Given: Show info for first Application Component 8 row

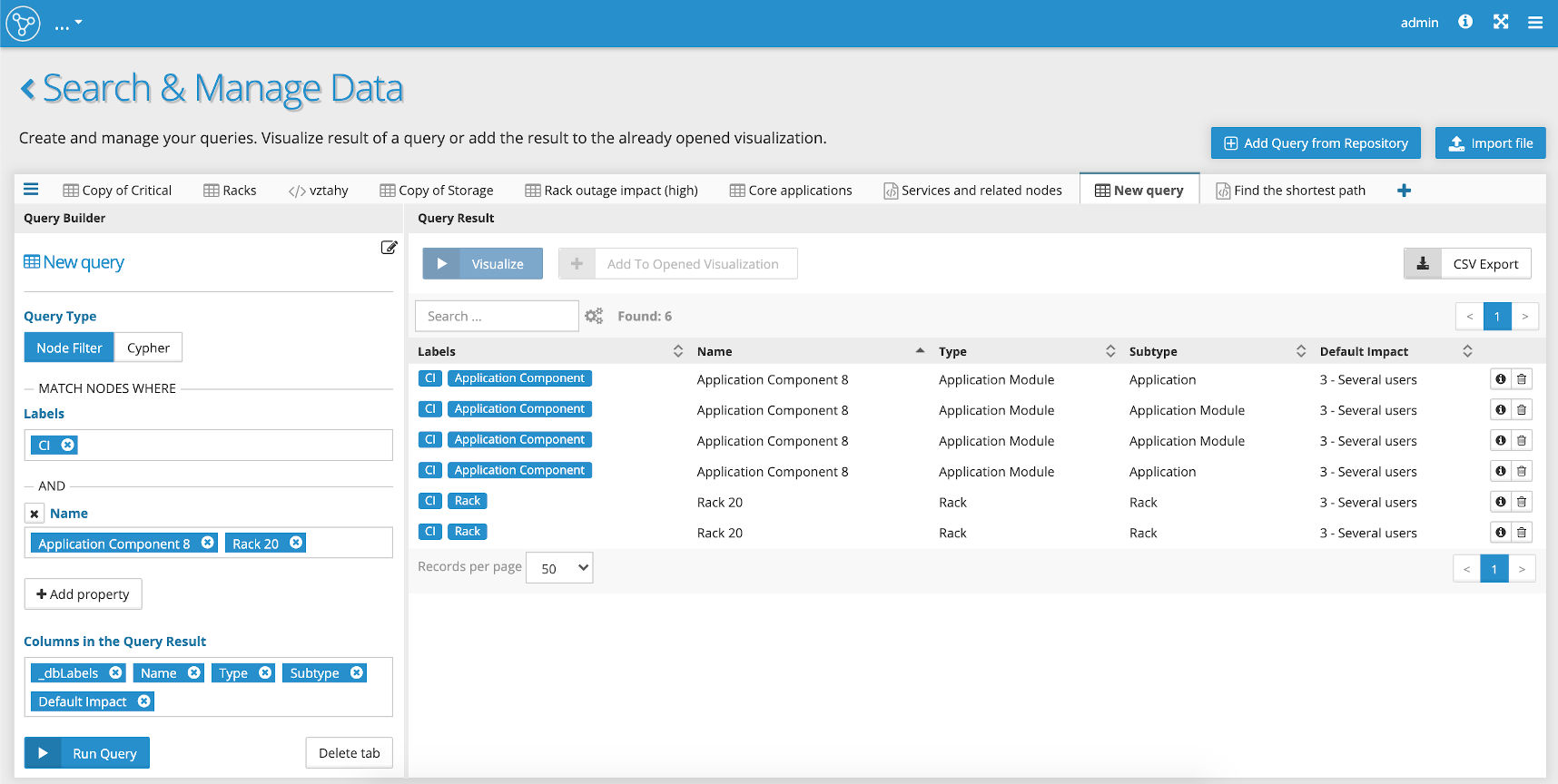Looking at the screenshot, I should (1501, 379).
